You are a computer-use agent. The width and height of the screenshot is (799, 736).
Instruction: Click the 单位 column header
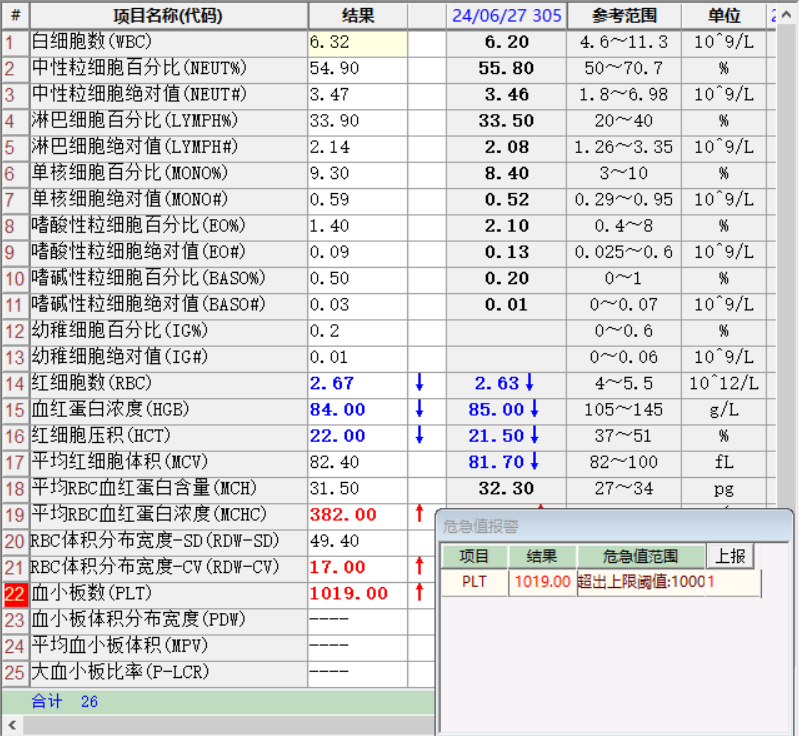(723, 15)
